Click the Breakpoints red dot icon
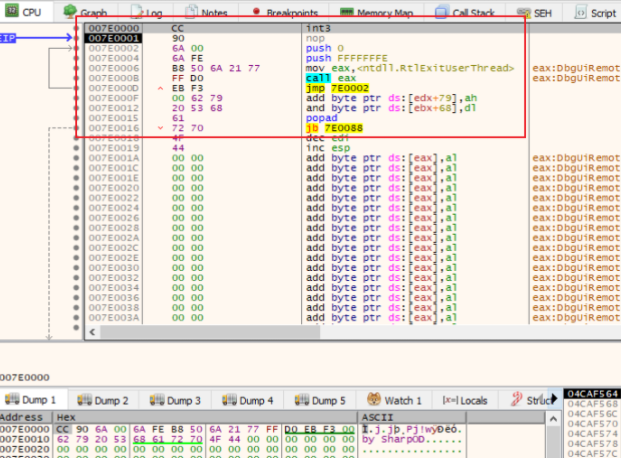 (256, 11)
